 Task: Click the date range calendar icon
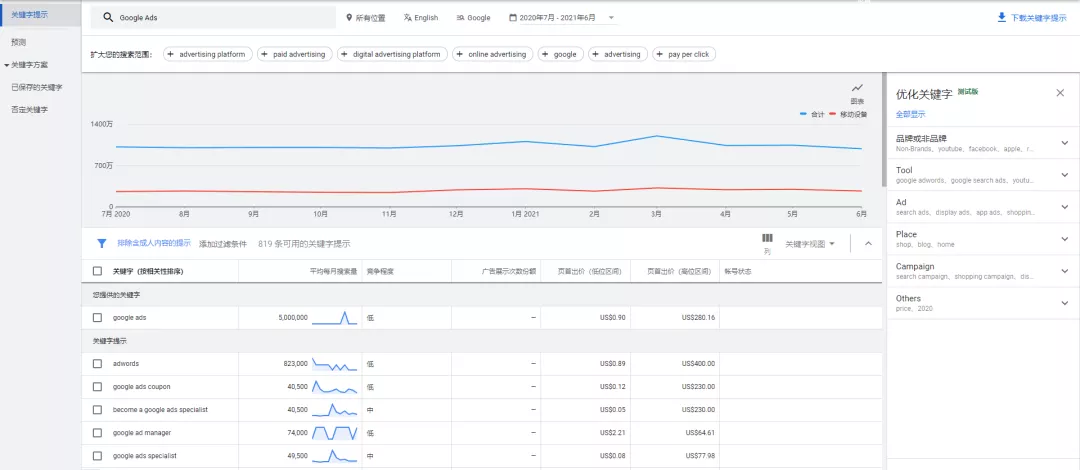click(x=513, y=18)
